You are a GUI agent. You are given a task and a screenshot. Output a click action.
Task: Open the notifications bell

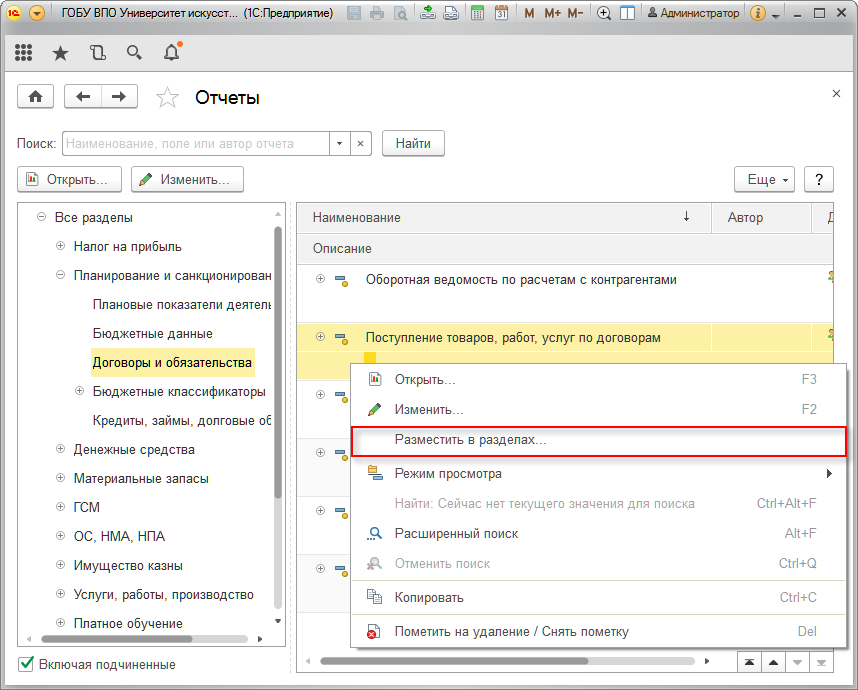[x=172, y=52]
